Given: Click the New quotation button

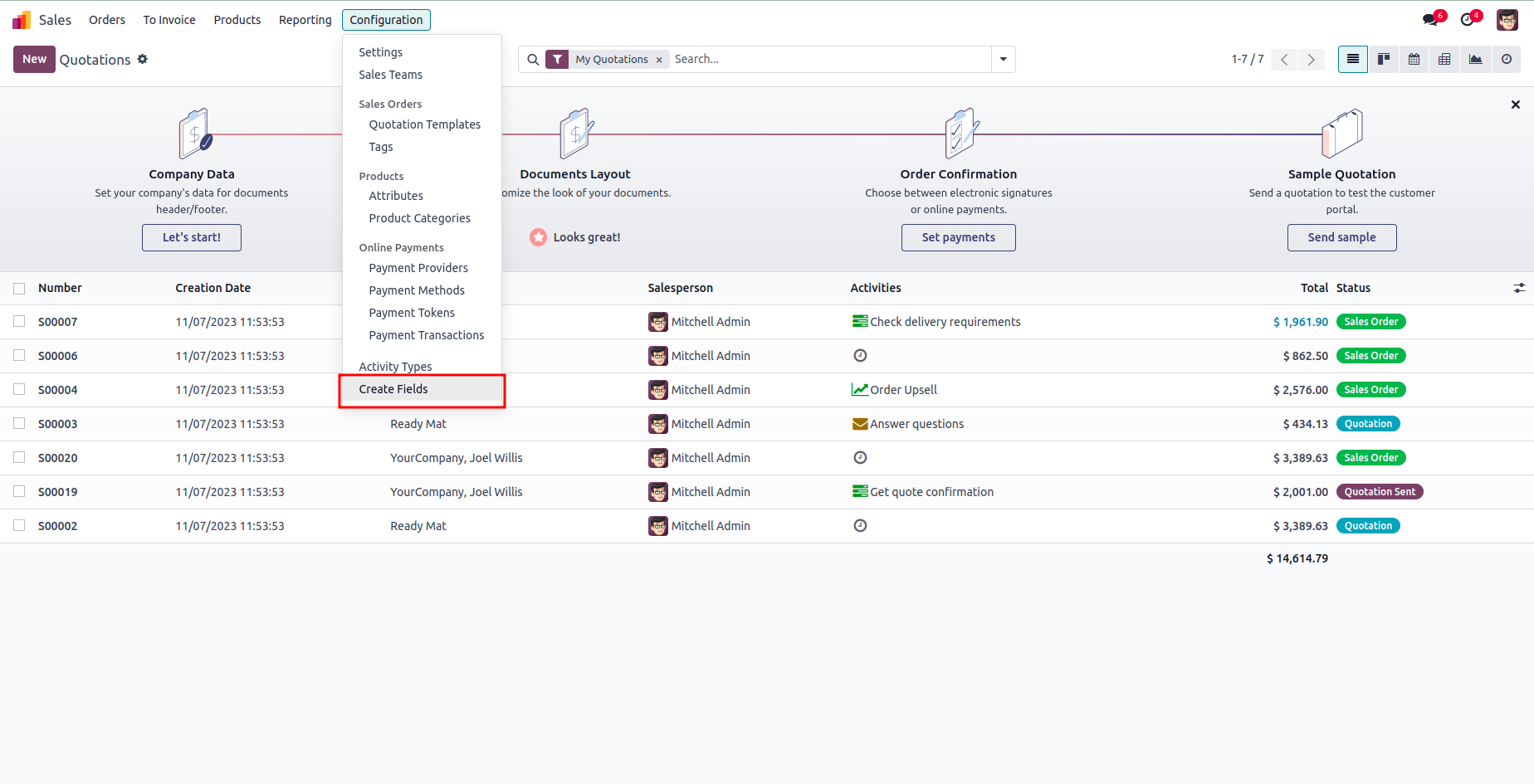Looking at the screenshot, I should (34, 59).
